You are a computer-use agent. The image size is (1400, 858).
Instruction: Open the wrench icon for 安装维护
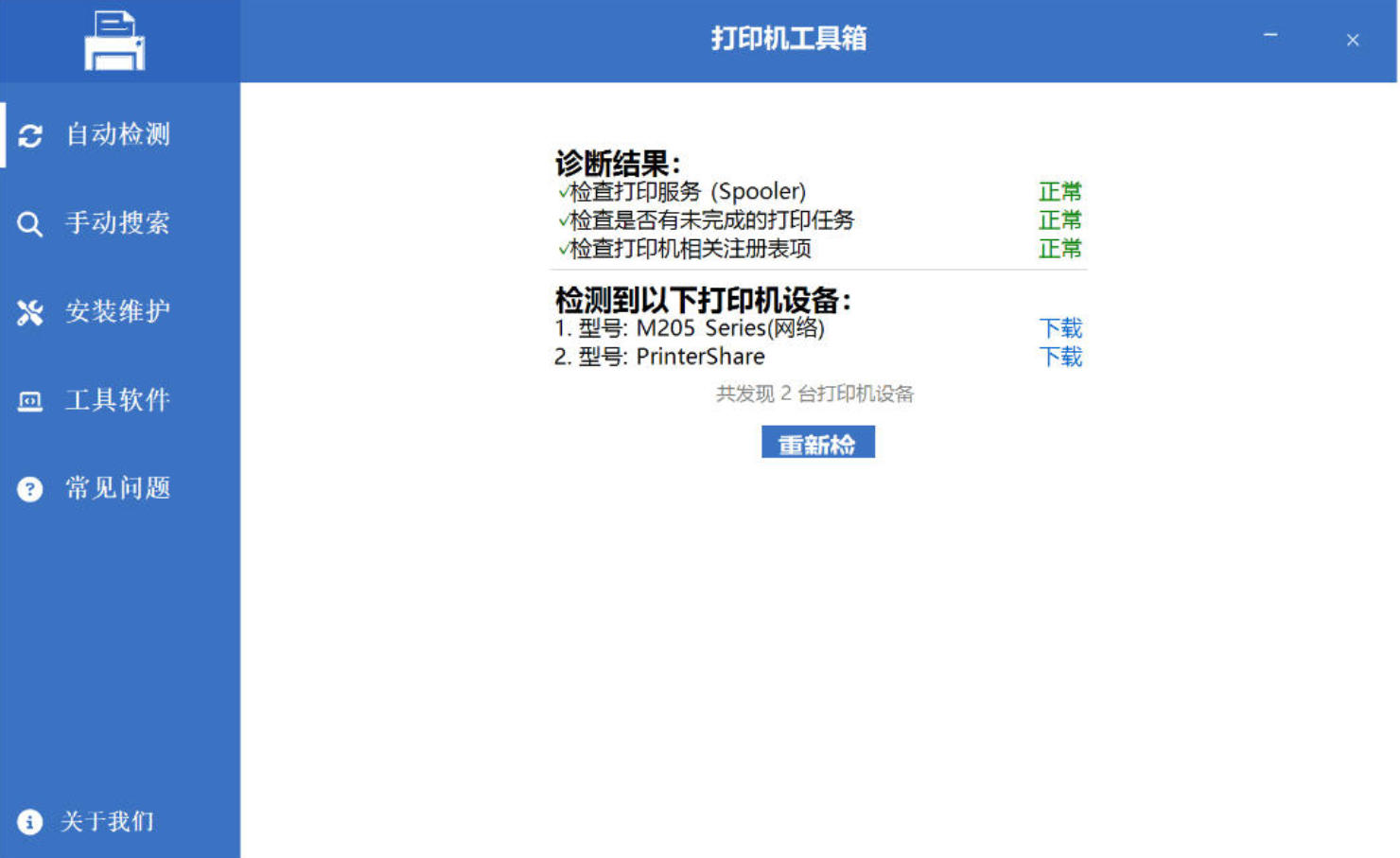point(29,311)
